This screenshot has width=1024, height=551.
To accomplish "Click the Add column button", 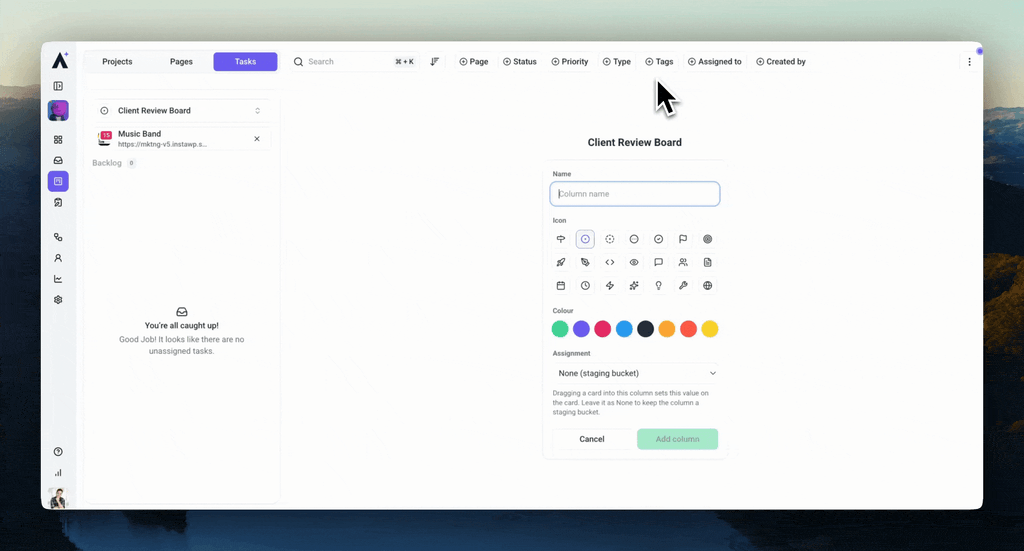I will (677, 439).
